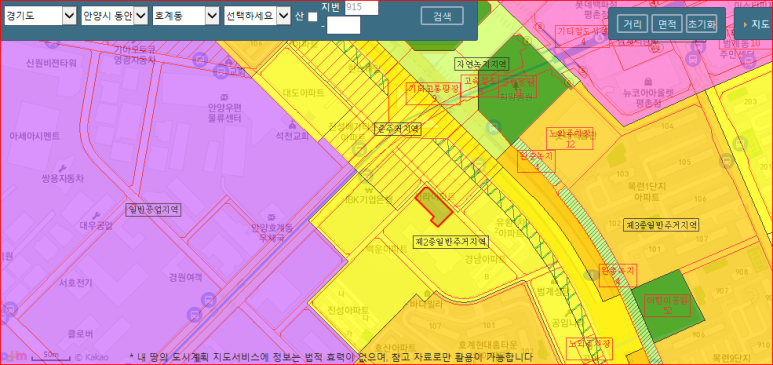This screenshot has width=773, height=365.
Task: Click the 안양우편물류센터 post office map icon
Action: pos(224,96)
